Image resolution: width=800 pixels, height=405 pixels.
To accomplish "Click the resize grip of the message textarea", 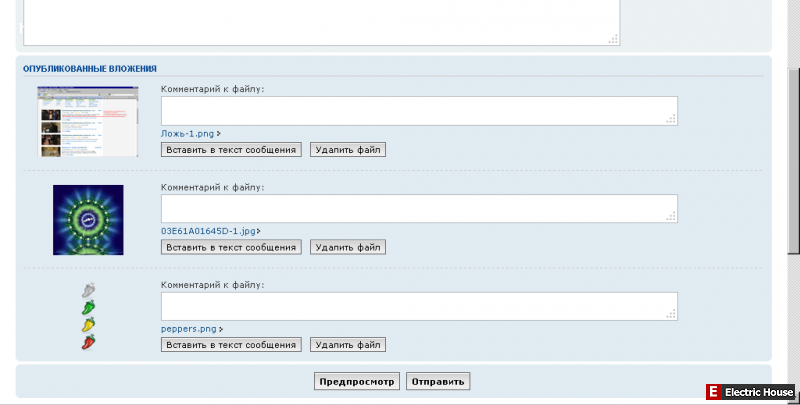I will (x=614, y=39).
